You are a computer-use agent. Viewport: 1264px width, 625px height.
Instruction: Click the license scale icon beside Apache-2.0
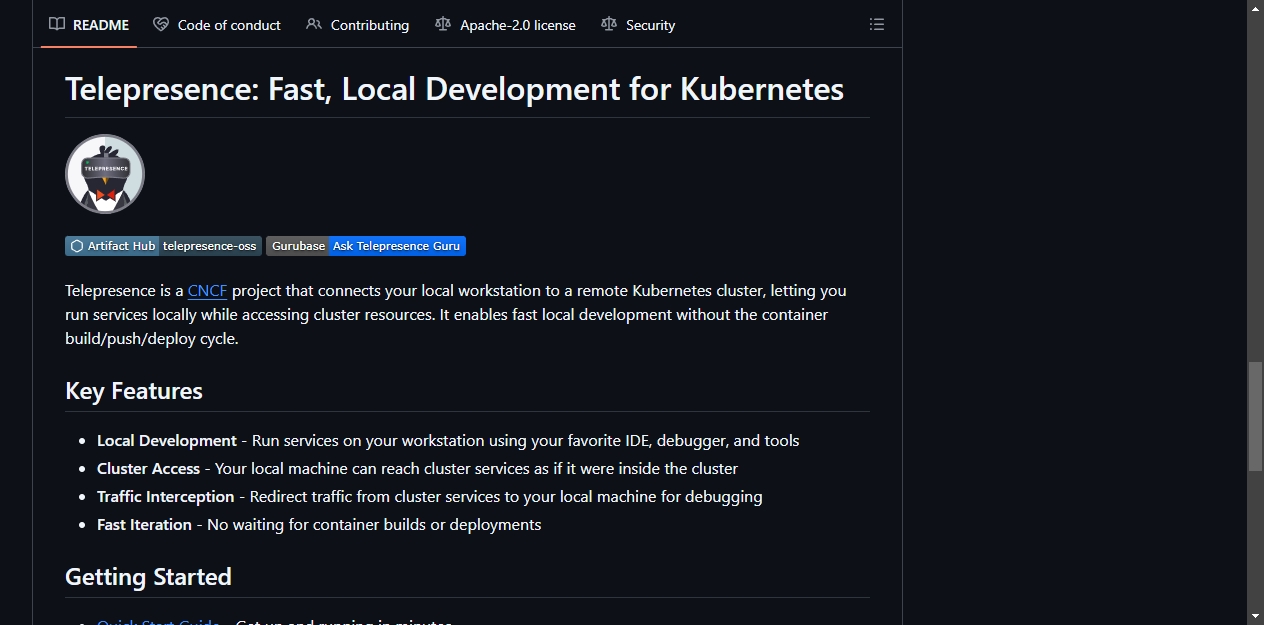(x=443, y=25)
